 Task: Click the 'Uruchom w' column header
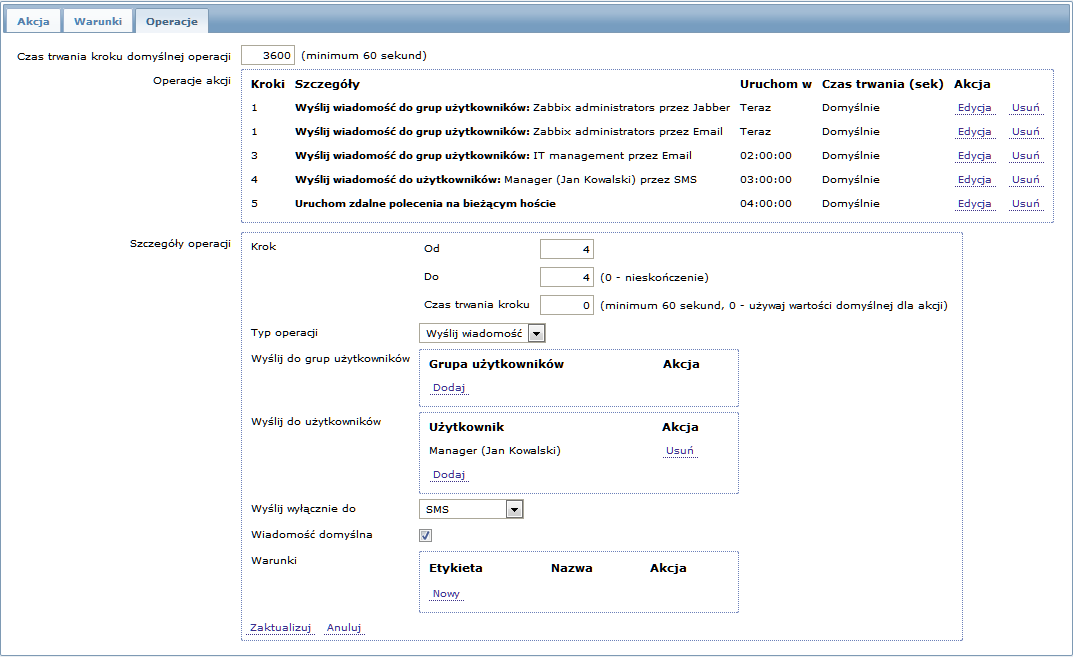[x=775, y=84]
